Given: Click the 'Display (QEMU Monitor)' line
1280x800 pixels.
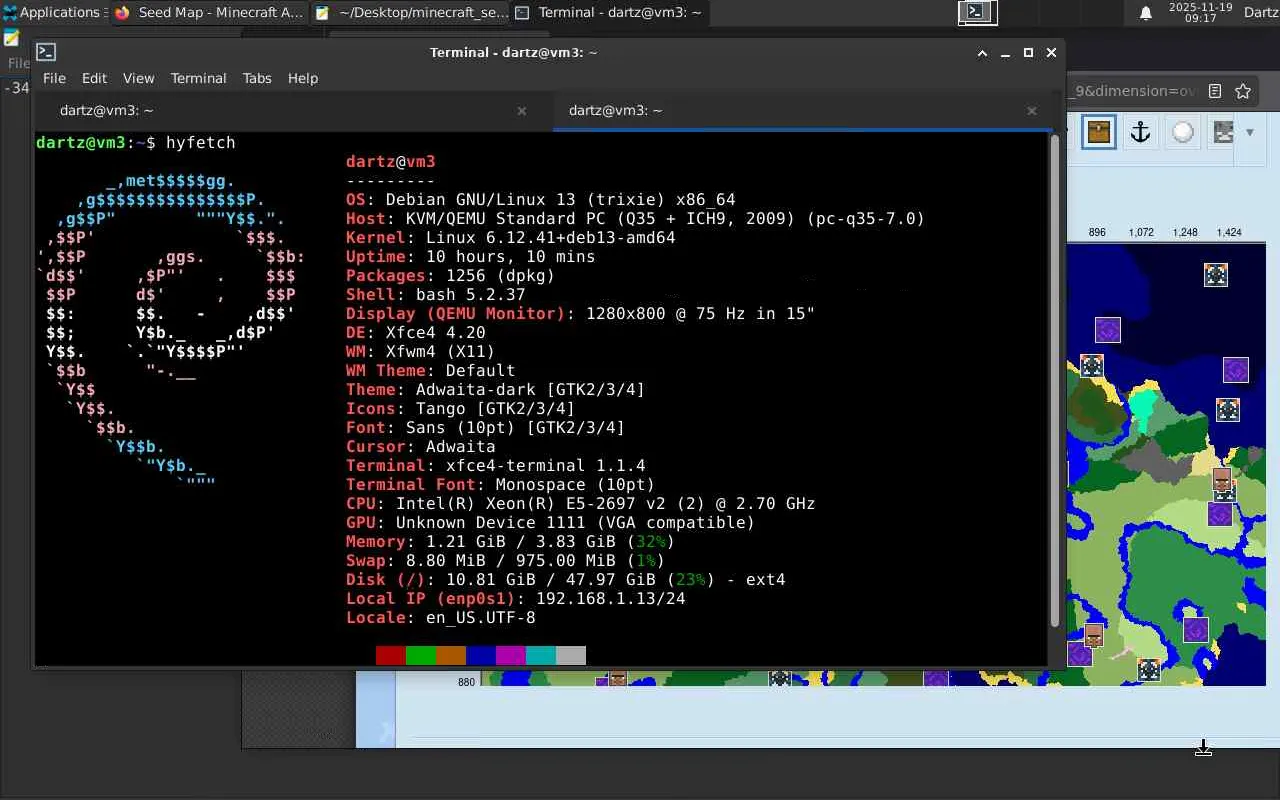Looking at the screenshot, I should coord(580,314).
